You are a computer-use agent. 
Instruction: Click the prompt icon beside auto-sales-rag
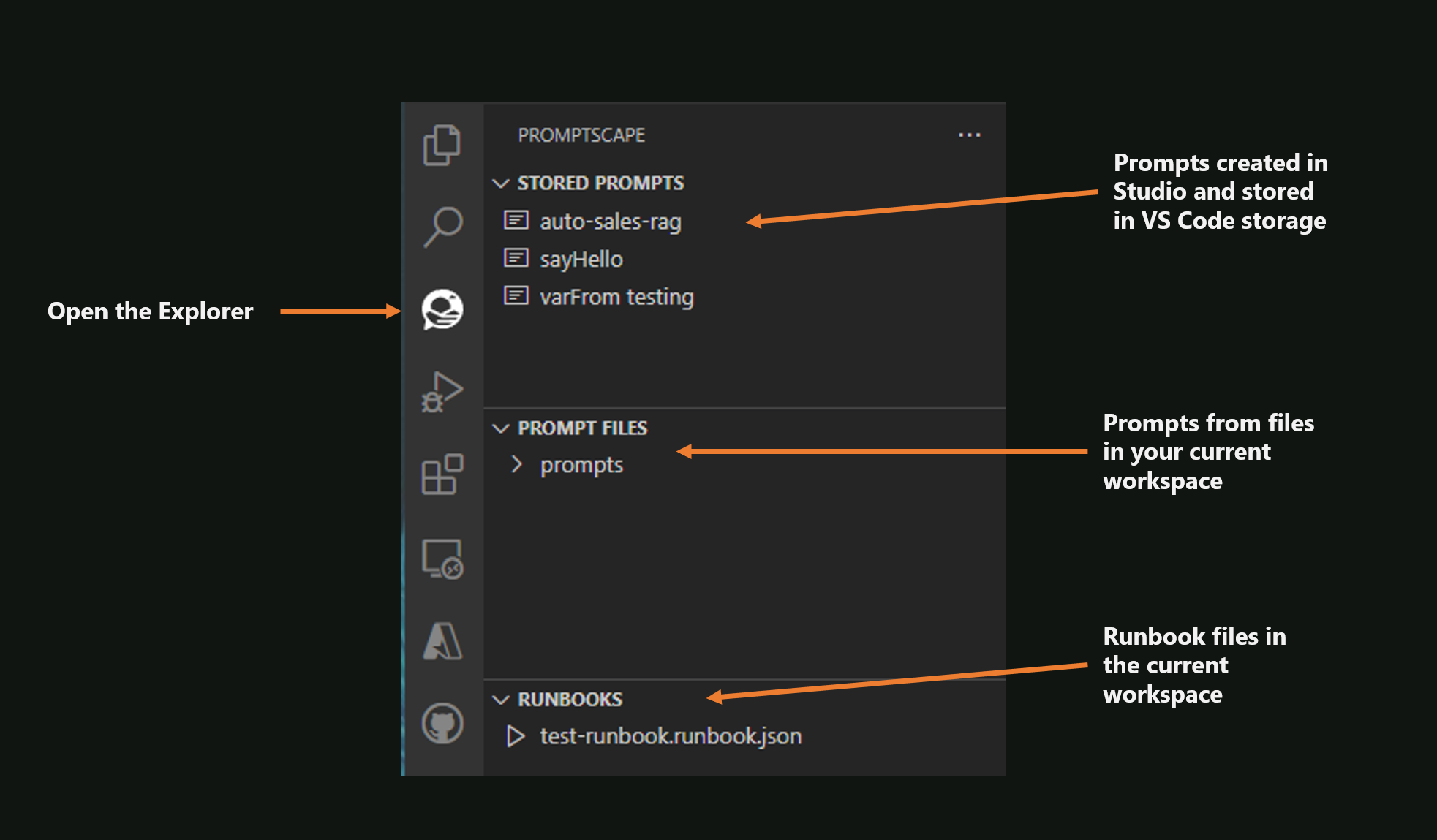coord(516,220)
